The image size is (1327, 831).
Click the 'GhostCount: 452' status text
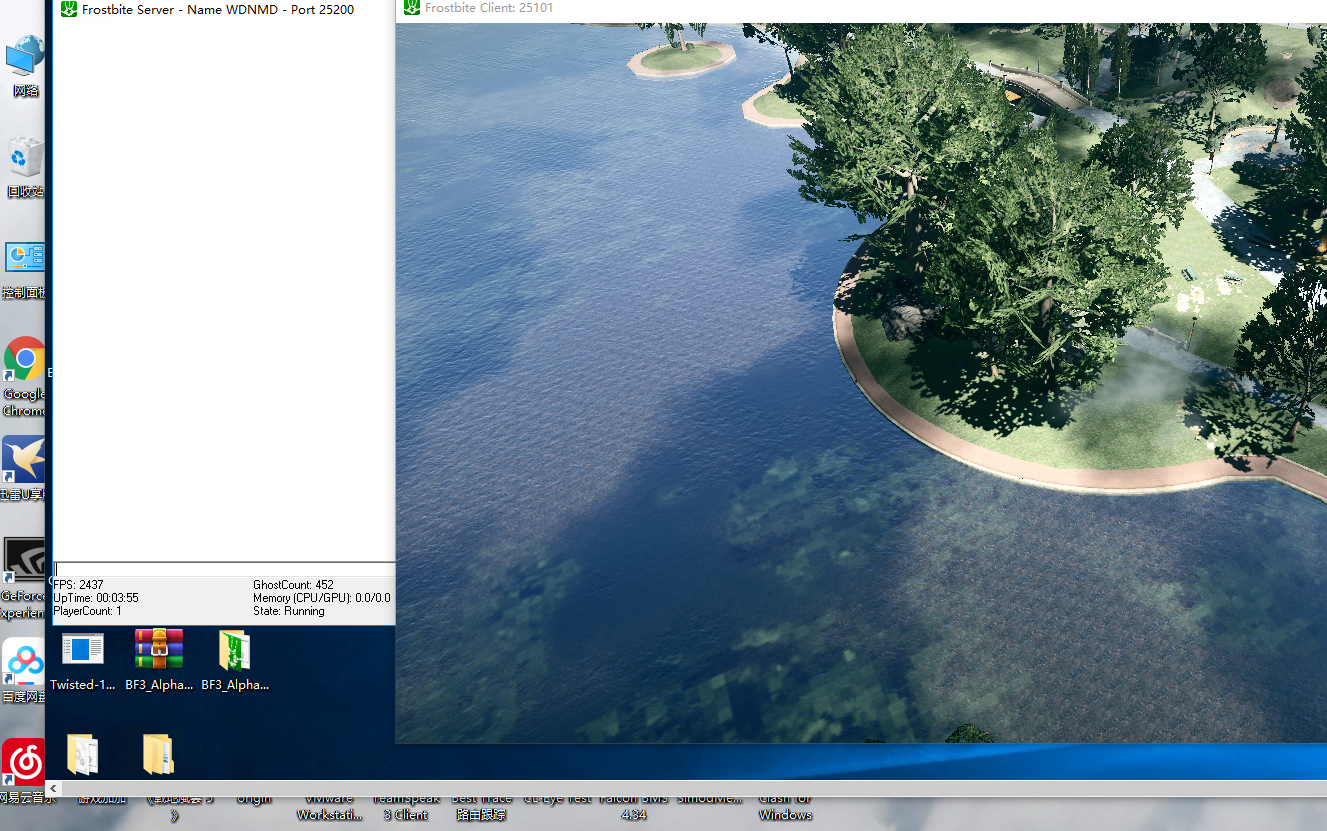point(293,585)
